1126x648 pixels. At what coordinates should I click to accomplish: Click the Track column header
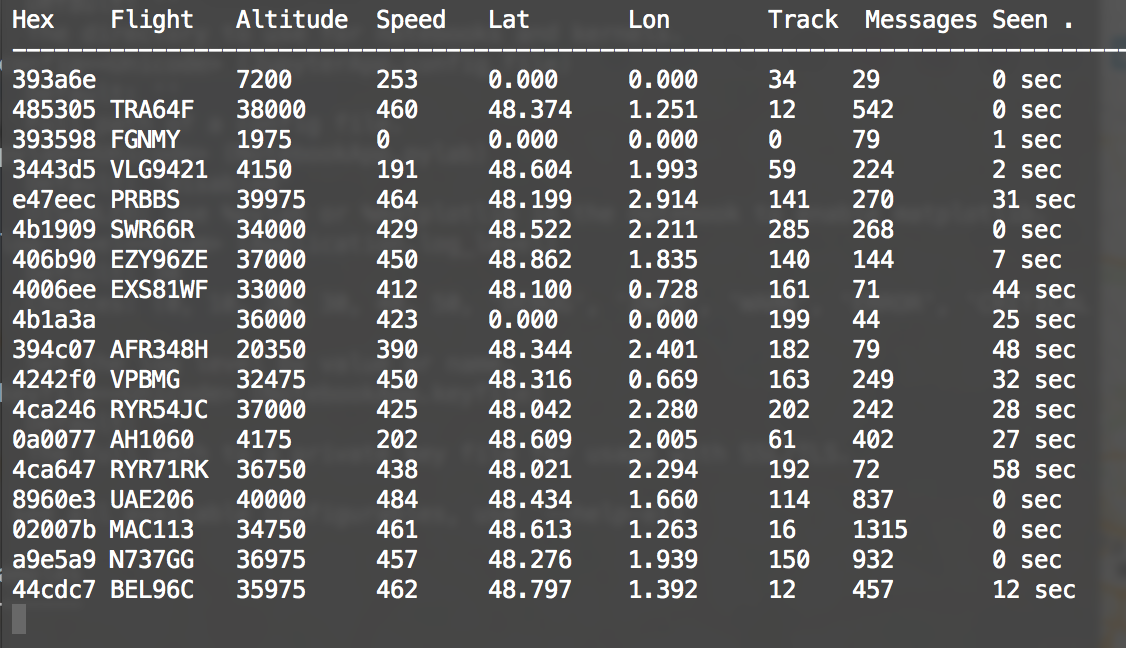point(803,20)
